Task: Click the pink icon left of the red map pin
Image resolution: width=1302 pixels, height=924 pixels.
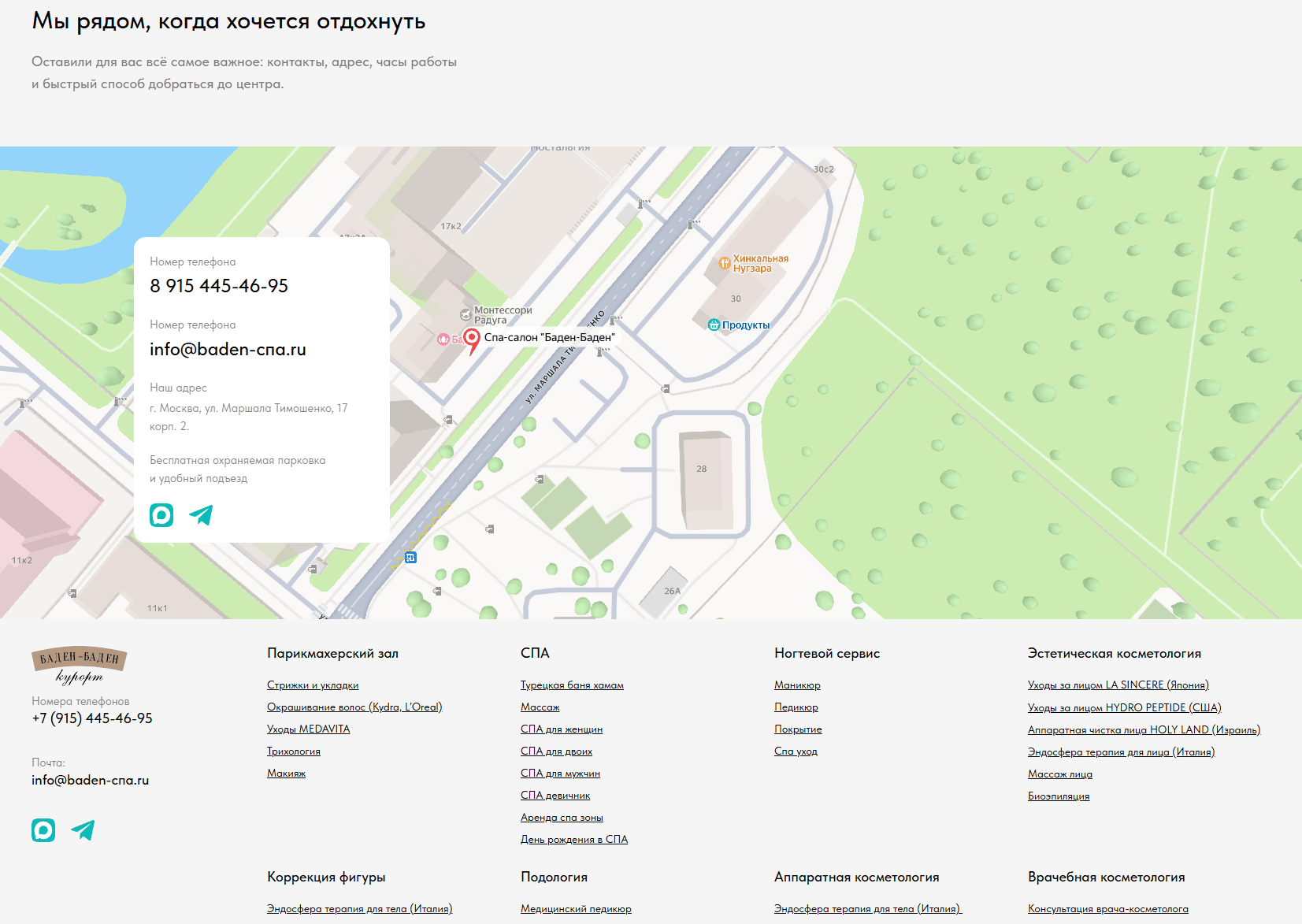Action: point(443,340)
